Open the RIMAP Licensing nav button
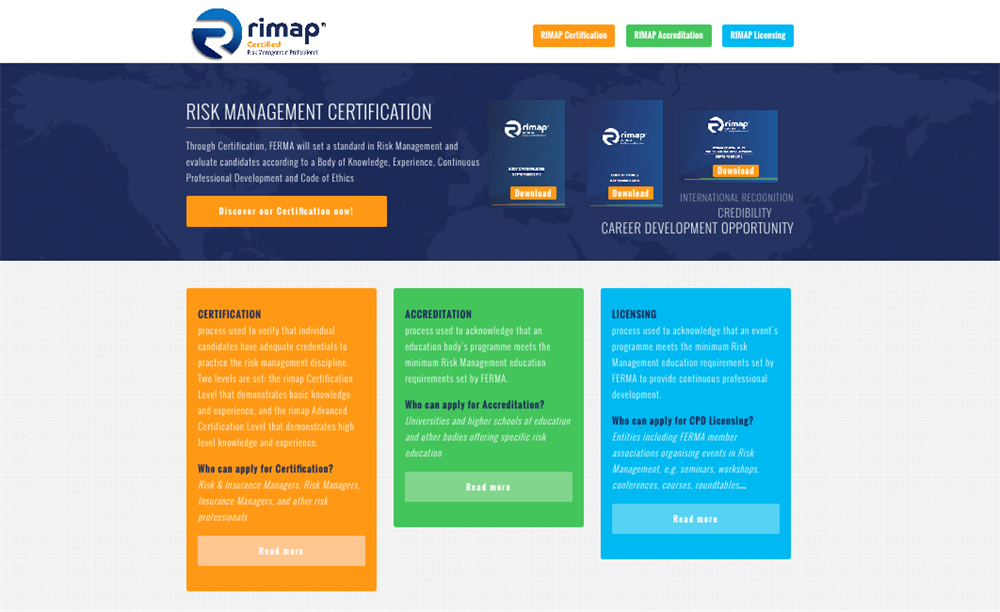The width and height of the screenshot is (1000, 612). click(x=758, y=36)
